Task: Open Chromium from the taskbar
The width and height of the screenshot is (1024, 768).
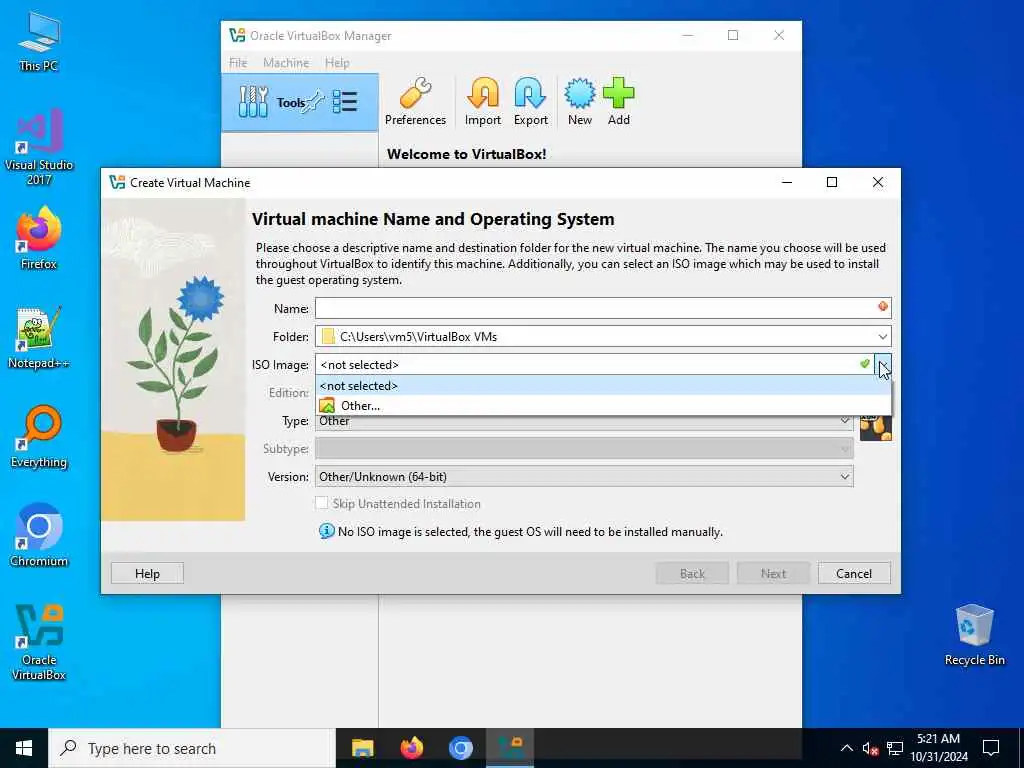Action: point(460,748)
